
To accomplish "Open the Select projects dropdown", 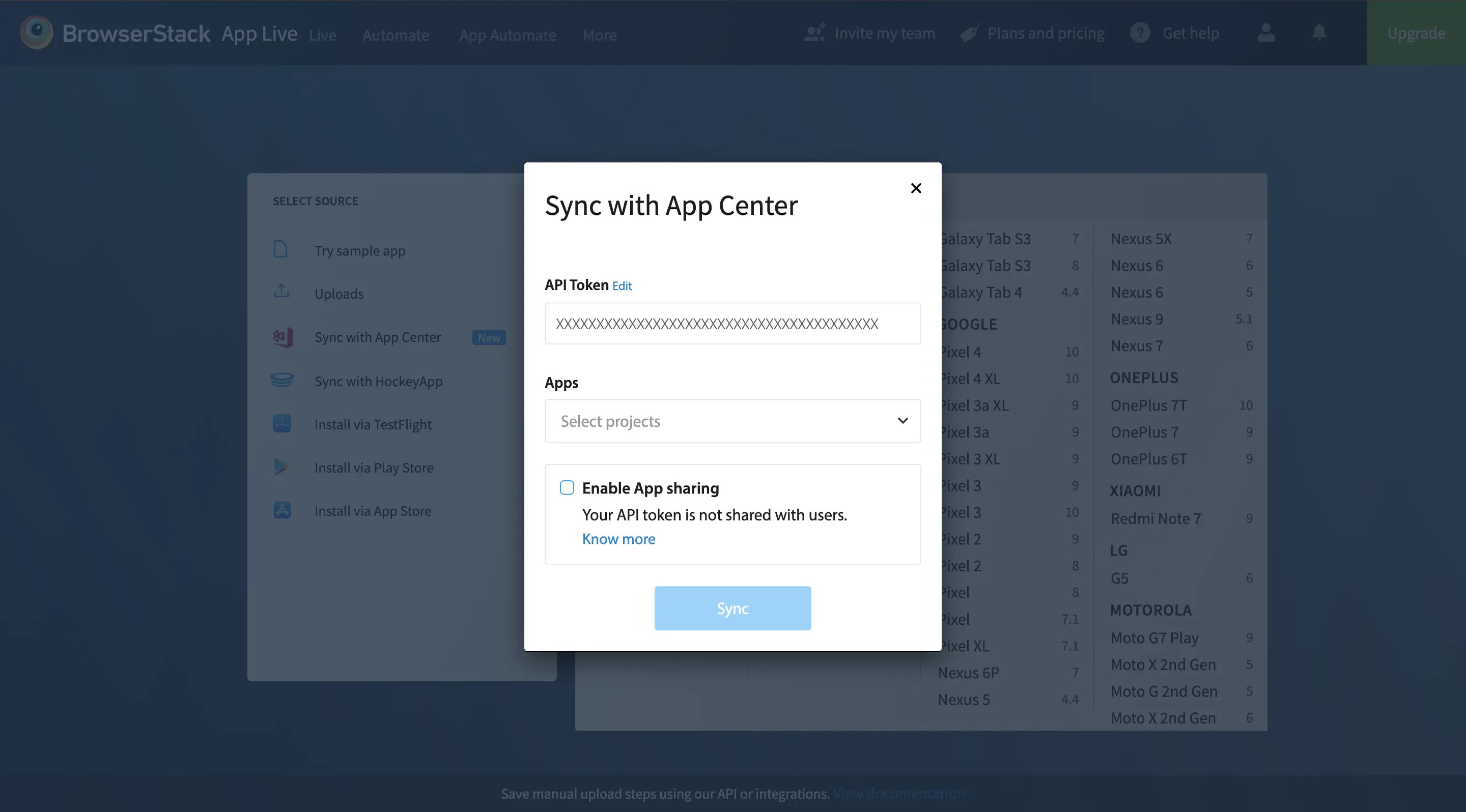I will click(732, 421).
